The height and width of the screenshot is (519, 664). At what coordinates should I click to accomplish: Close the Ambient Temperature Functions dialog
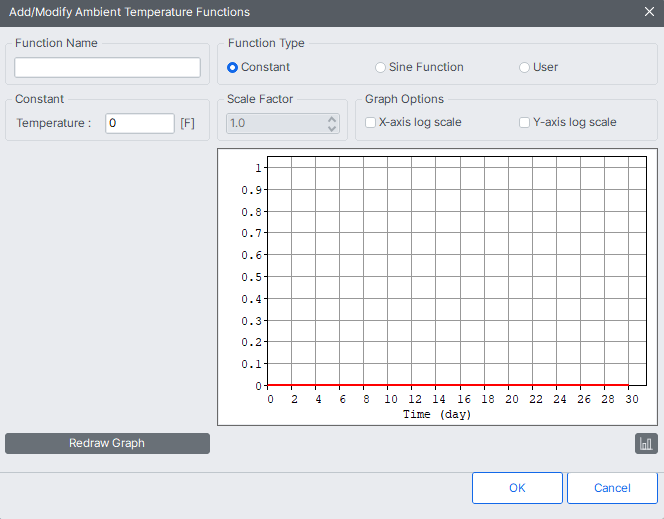(x=649, y=12)
